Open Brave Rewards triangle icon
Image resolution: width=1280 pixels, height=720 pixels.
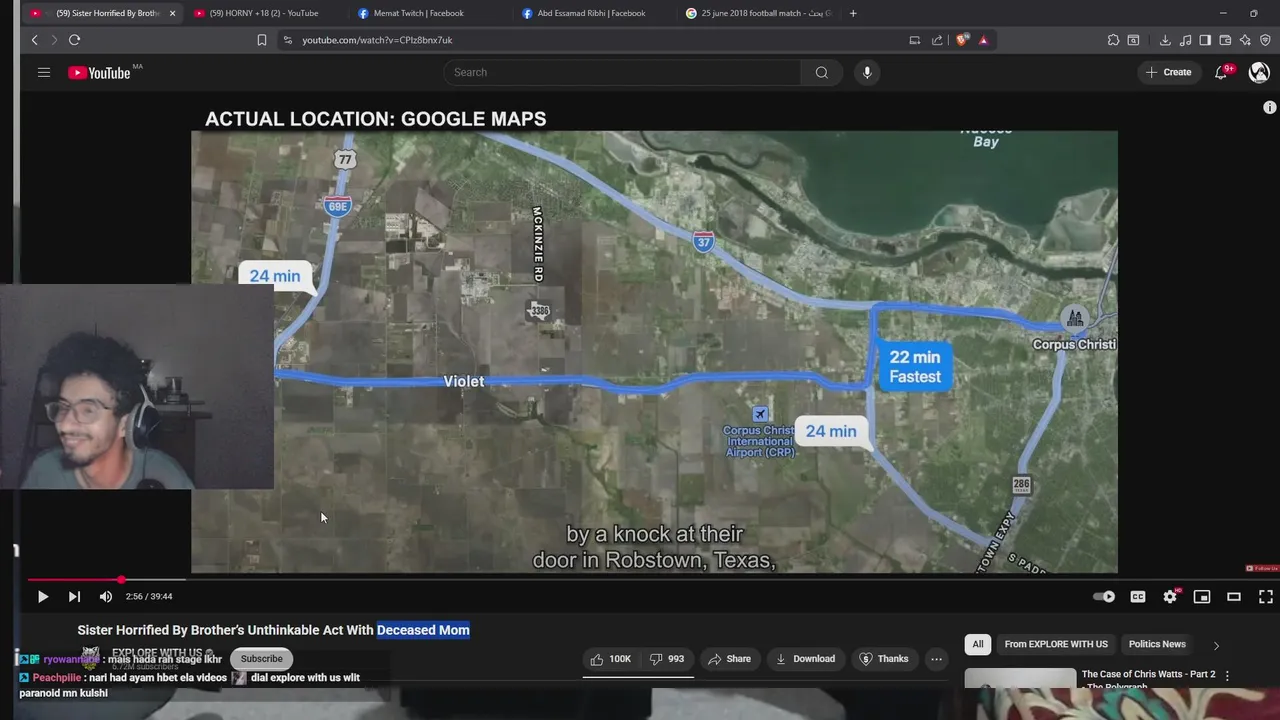pos(983,40)
